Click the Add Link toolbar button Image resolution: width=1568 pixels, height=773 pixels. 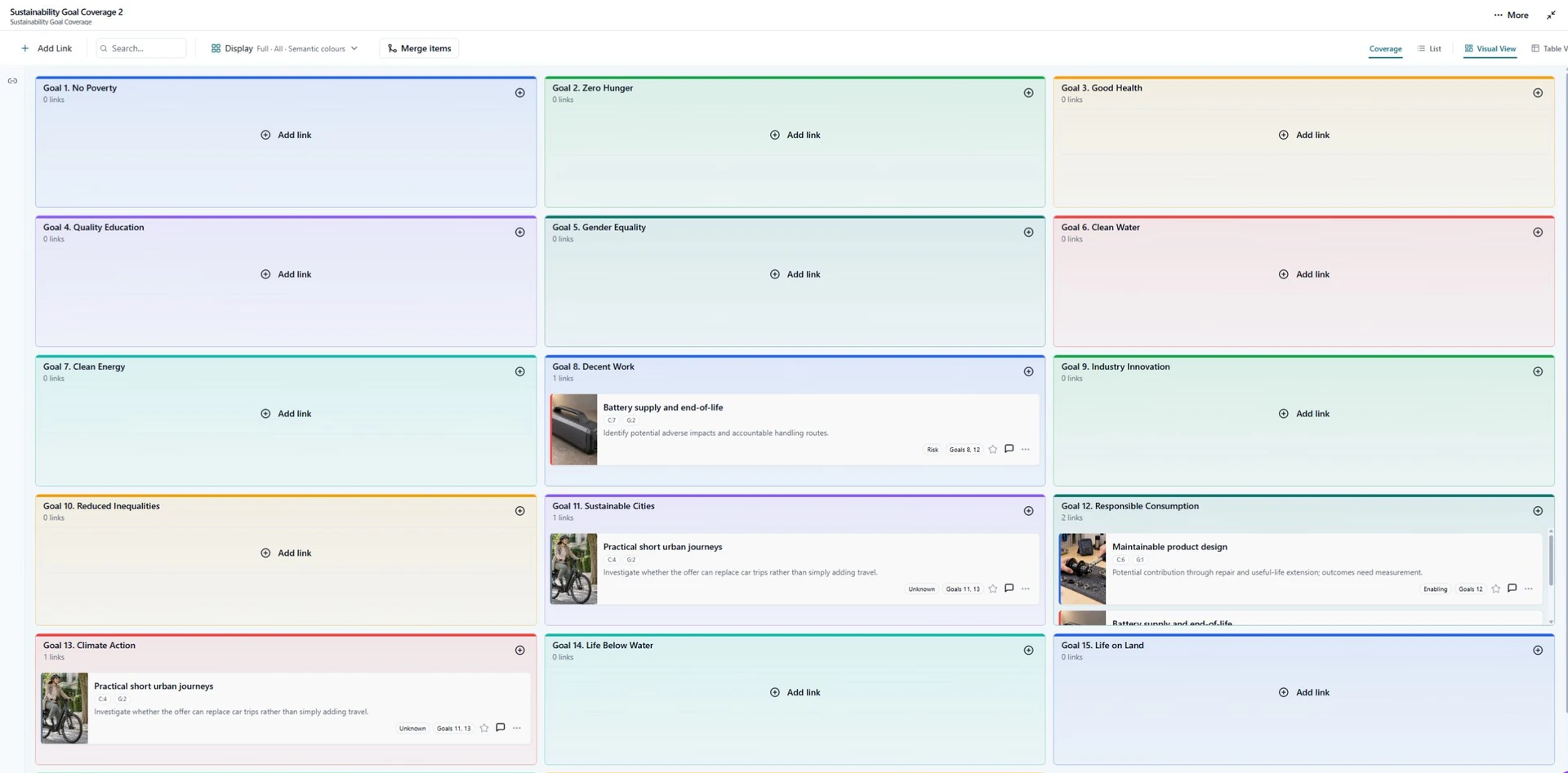click(x=47, y=48)
